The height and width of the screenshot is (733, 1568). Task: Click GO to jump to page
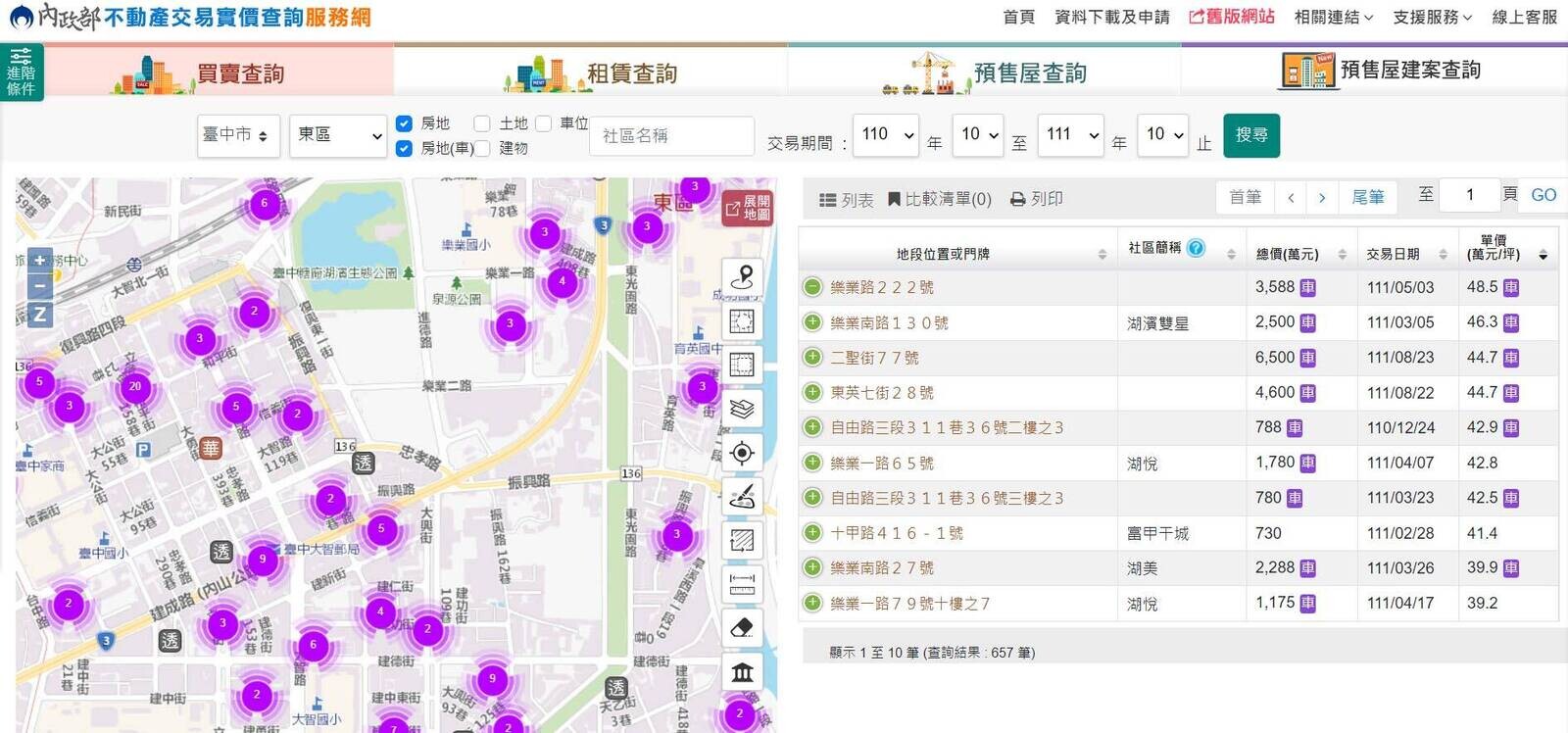[x=1543, y=195]
